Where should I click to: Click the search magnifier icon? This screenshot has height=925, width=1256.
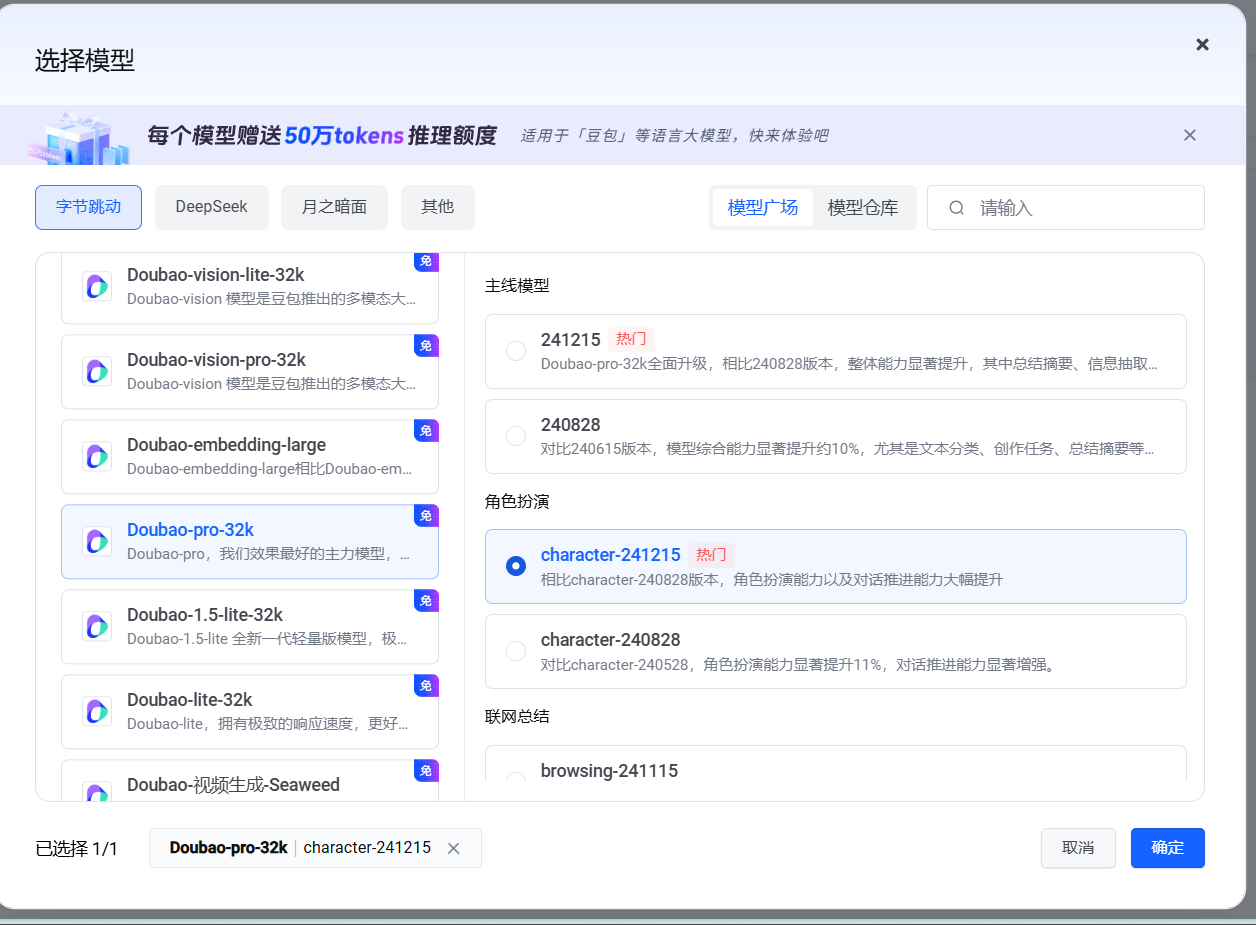pos(957,208)
